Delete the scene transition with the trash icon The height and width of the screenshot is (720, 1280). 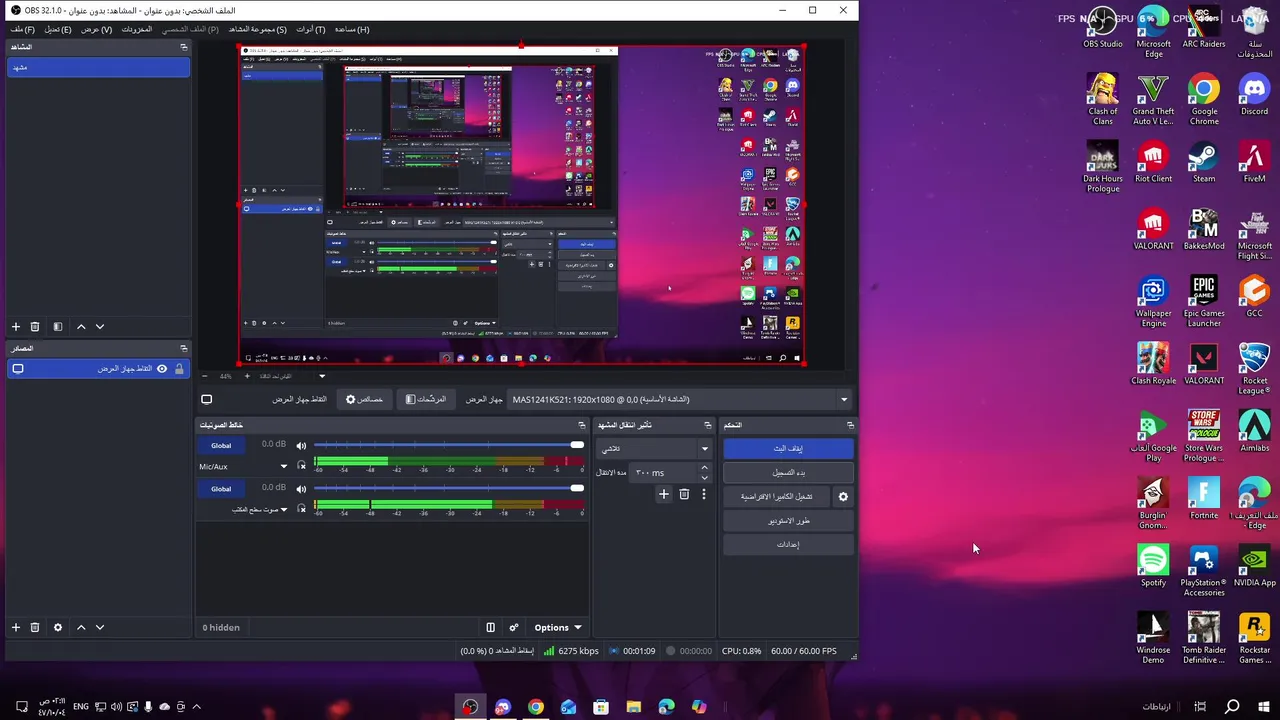click(684, 494)
